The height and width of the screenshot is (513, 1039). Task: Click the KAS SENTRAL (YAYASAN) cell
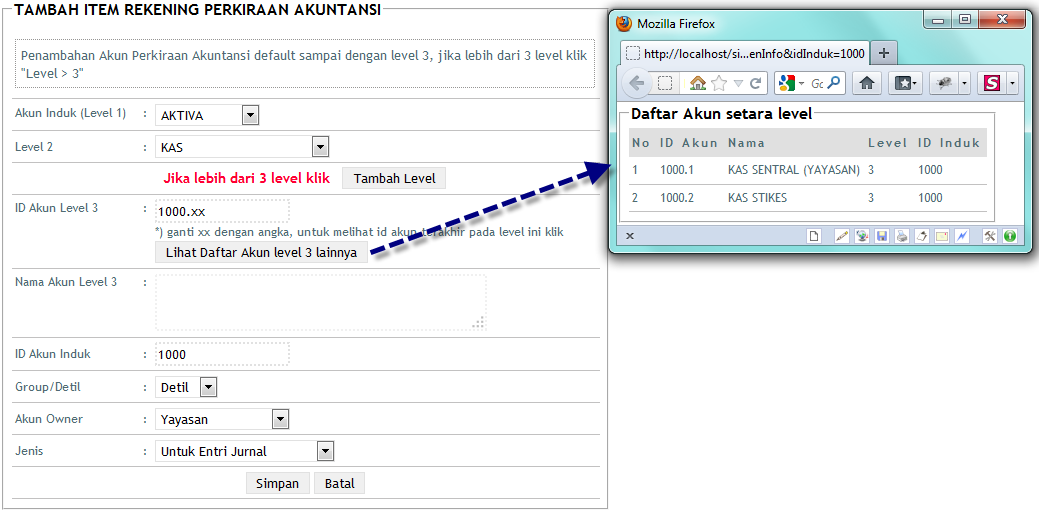(x=793, y=170)
